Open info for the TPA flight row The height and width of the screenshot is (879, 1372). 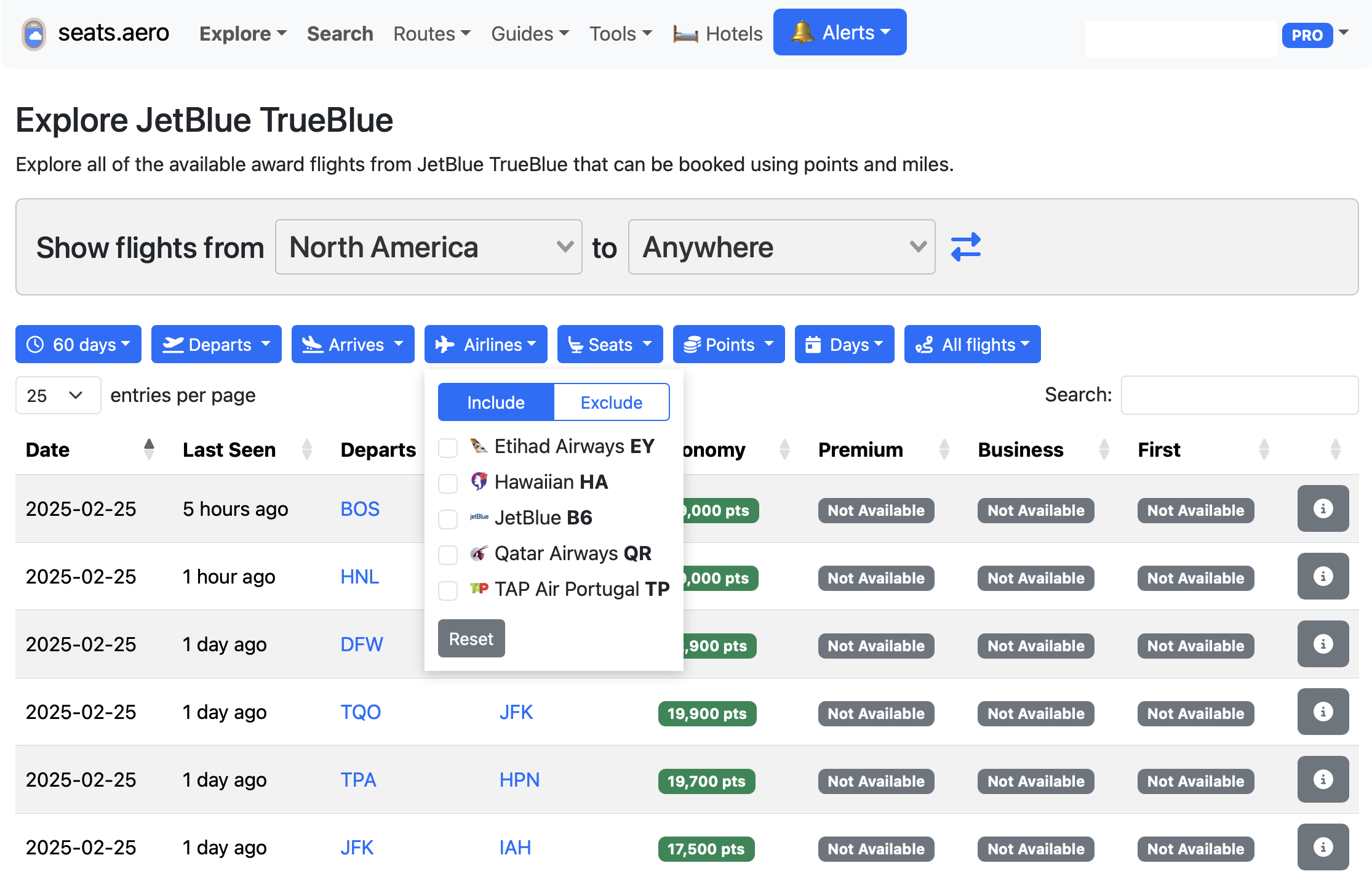pyautogui.click(x=1323, y=779)
